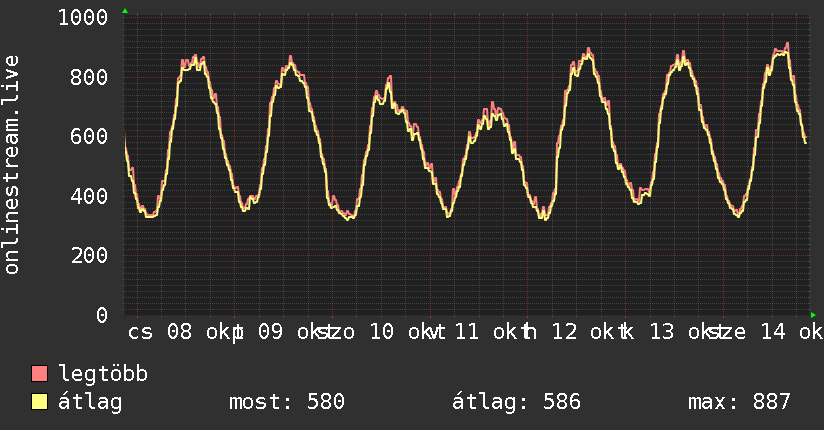This screenshot has width=824, height=430.
Task: Click the 600 y-axis label
Action: [89, 137]
